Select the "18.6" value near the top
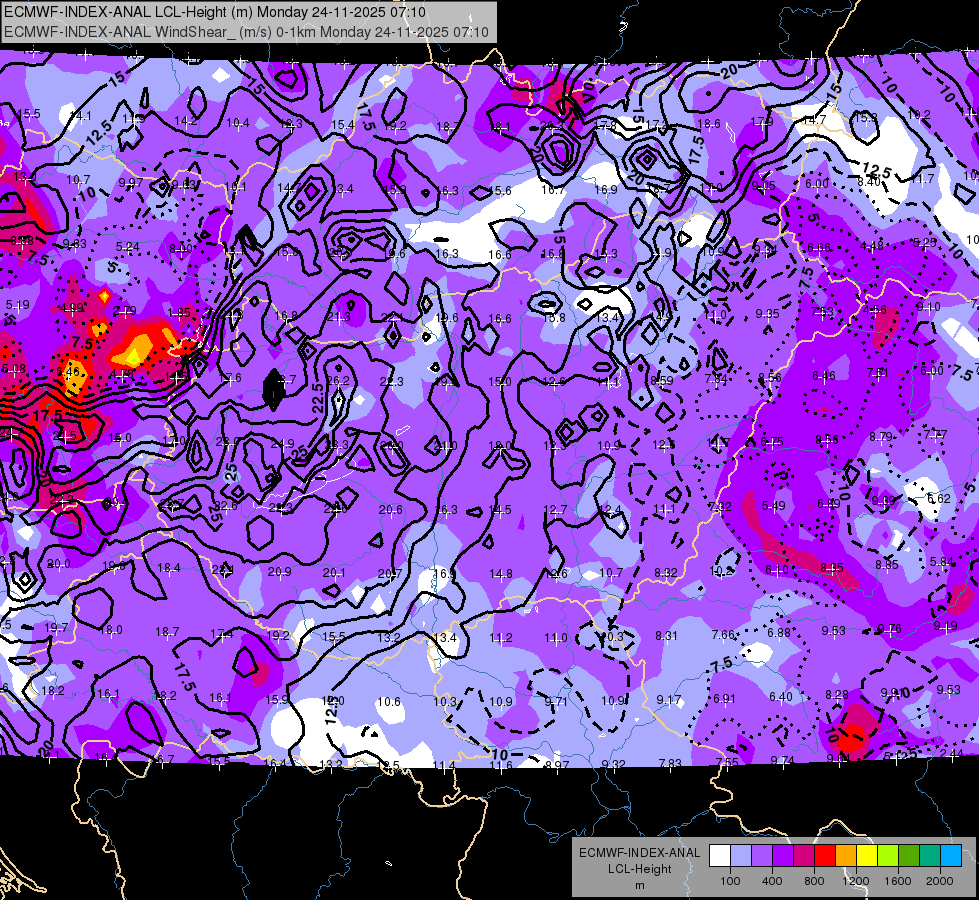The image size is (979, 900). click(708, 124)
